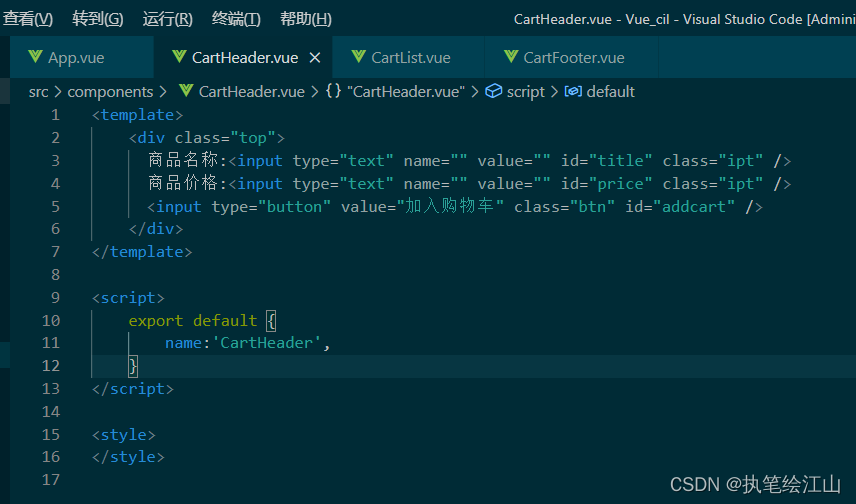Open the 转到(G) menu
The image size is (856, 504).
tap(98, 19)
